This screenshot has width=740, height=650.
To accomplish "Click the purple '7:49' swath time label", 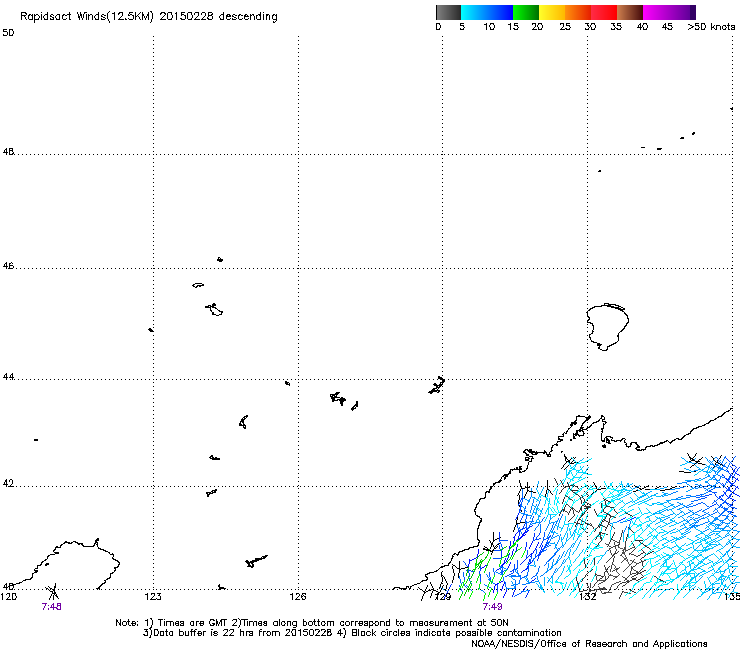I will point(492,607).
